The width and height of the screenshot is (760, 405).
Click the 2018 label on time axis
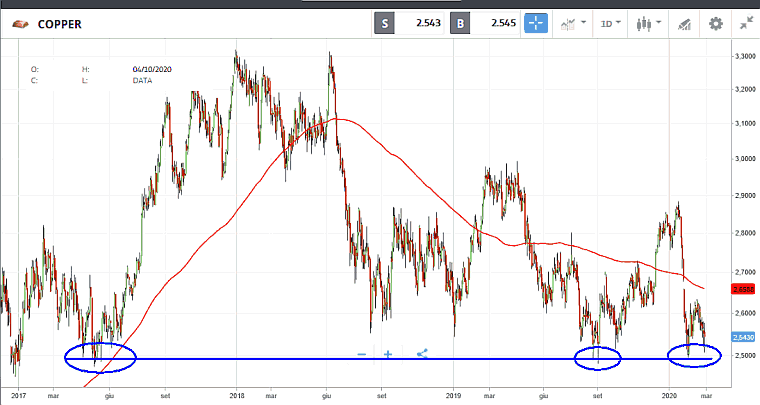point(237,394)
